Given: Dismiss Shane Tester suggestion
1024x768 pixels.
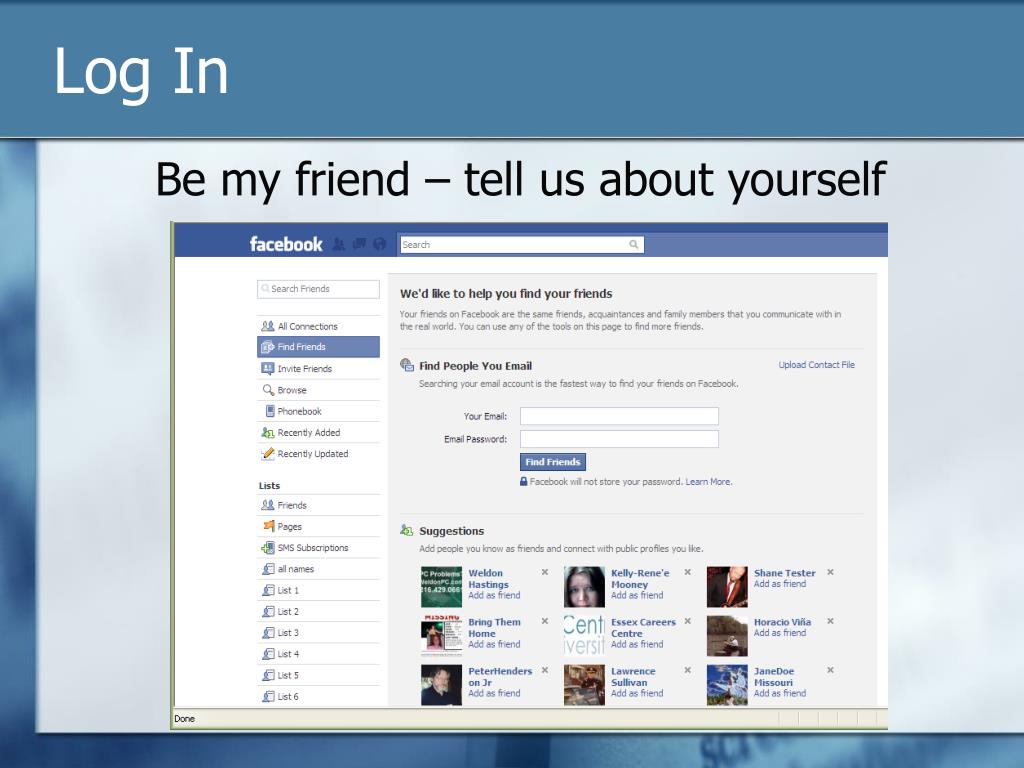Looking at the screenshot, I should coord(831,572).
